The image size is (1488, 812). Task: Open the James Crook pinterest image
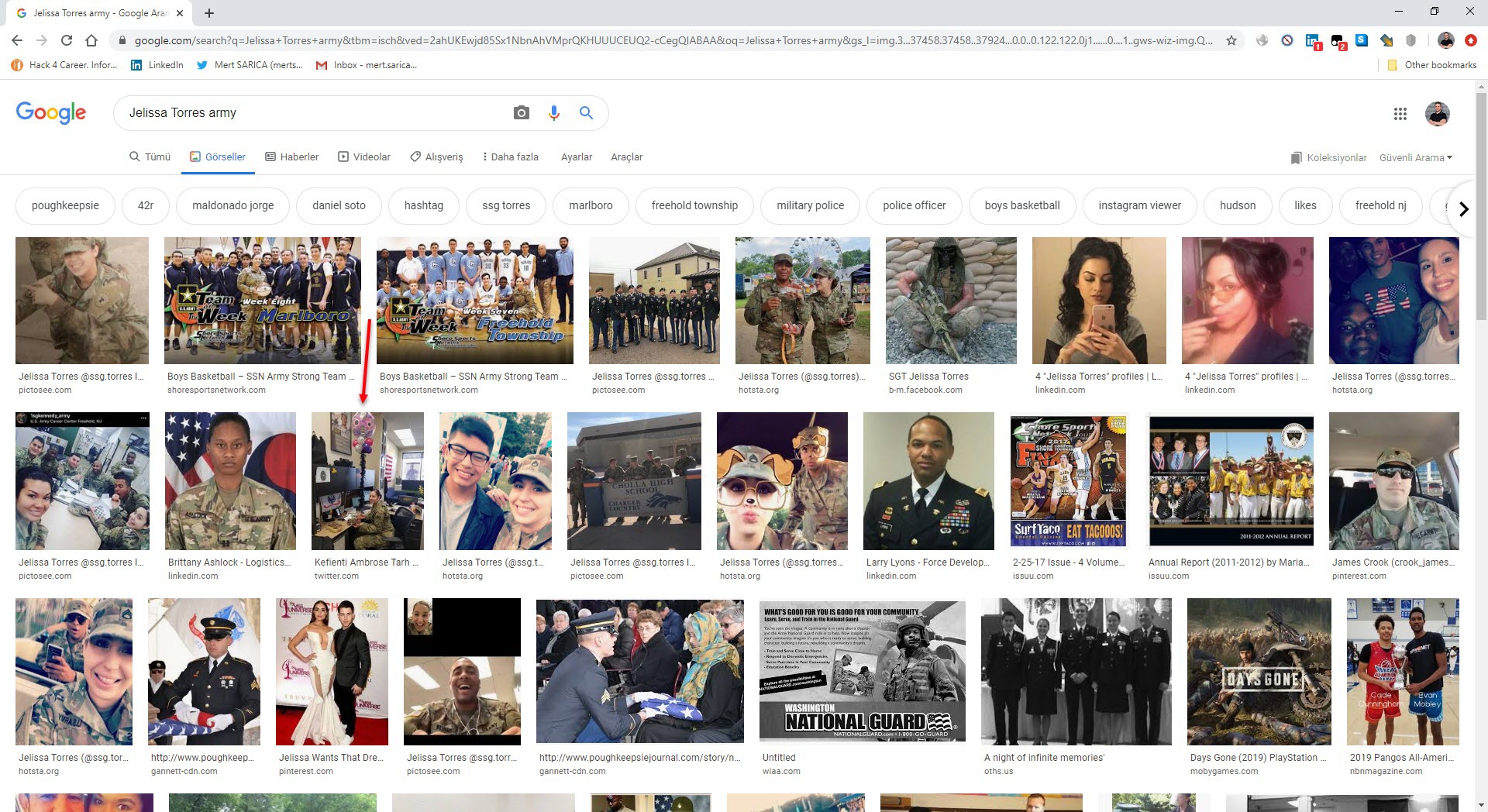tap(1394, 481)
